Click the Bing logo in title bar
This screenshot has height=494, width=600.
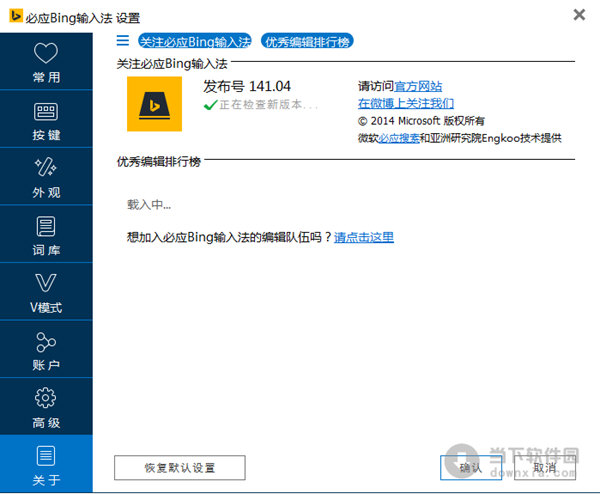(x=16, y=16)
